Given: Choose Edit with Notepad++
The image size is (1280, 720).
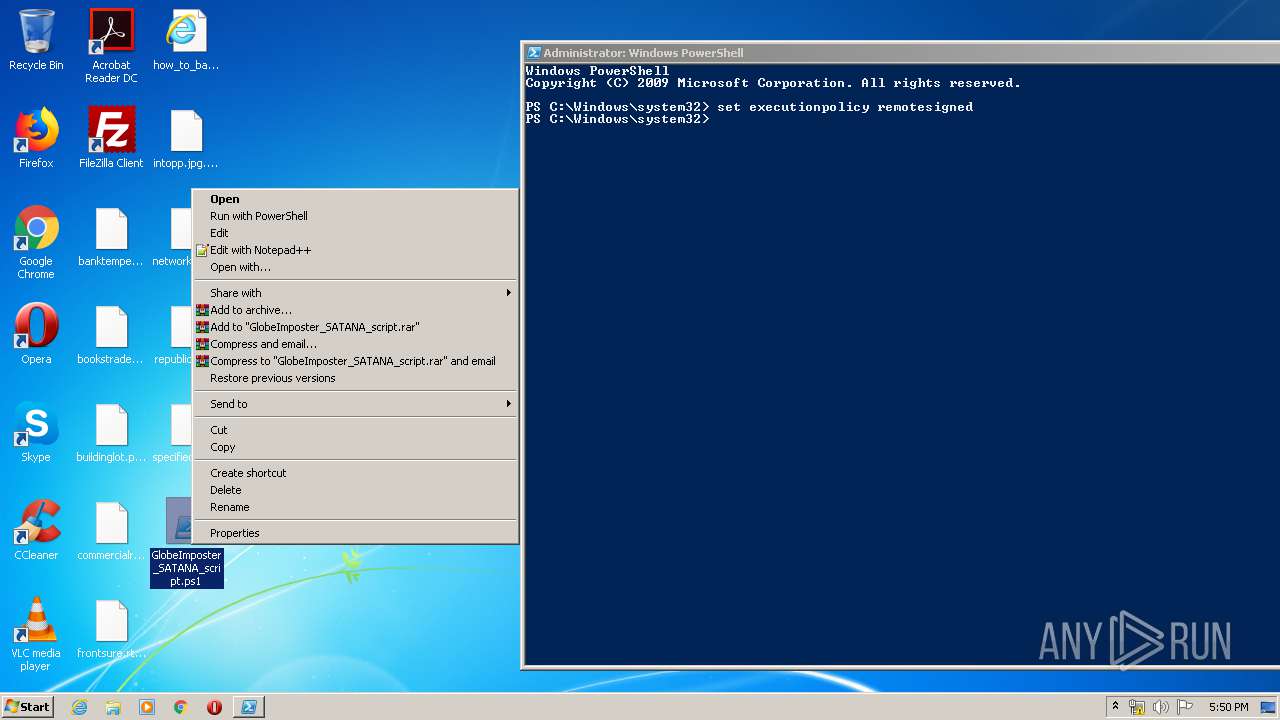Looking at the screenshot, I should pyautogui.click(x=355, y=250).
